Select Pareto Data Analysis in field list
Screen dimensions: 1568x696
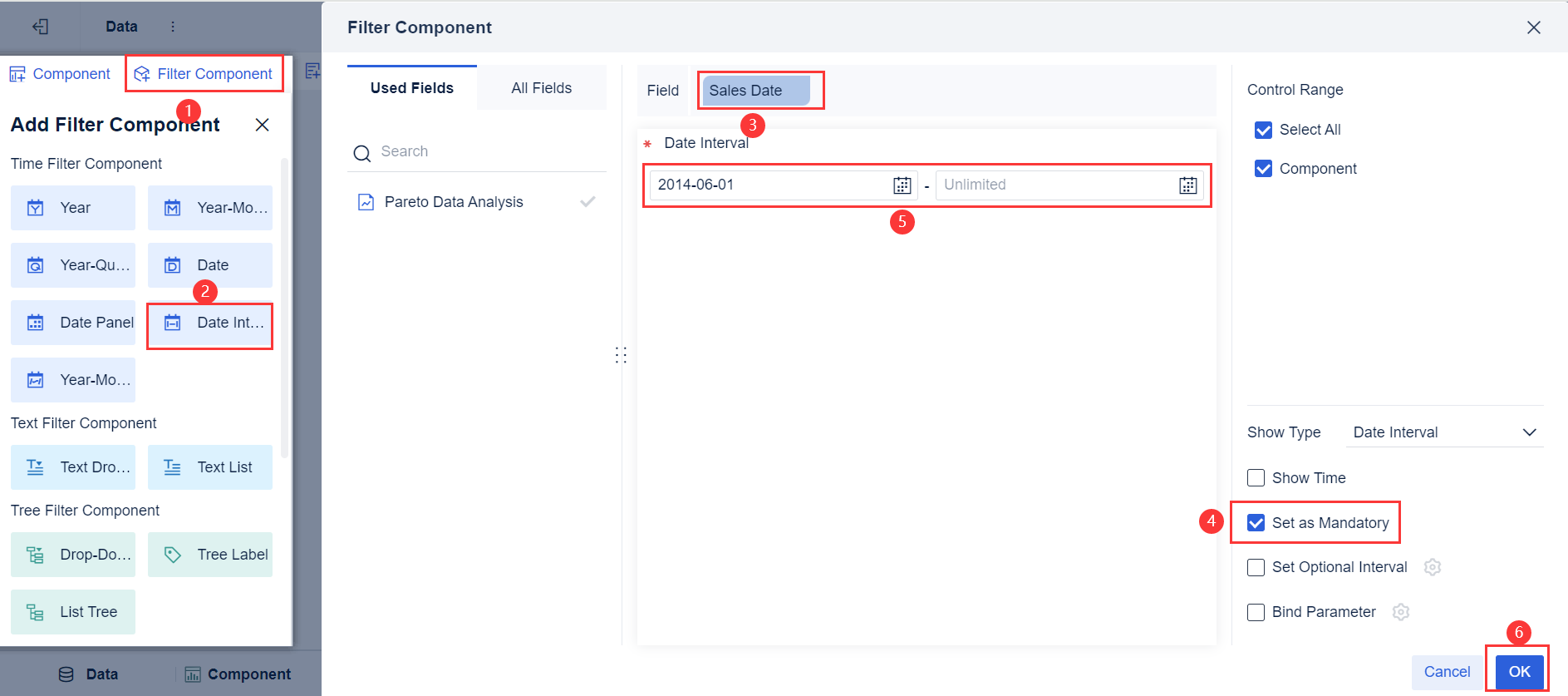tap(477, 202)
